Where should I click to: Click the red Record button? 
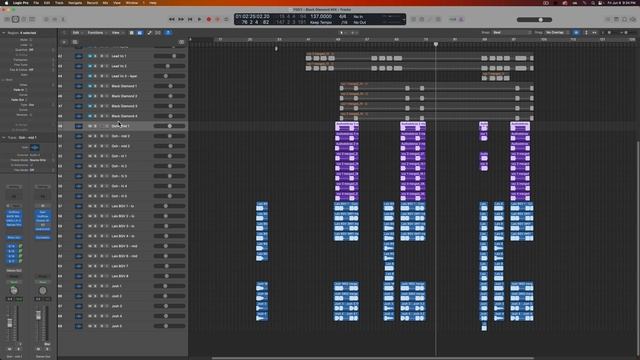click(209, 19)
